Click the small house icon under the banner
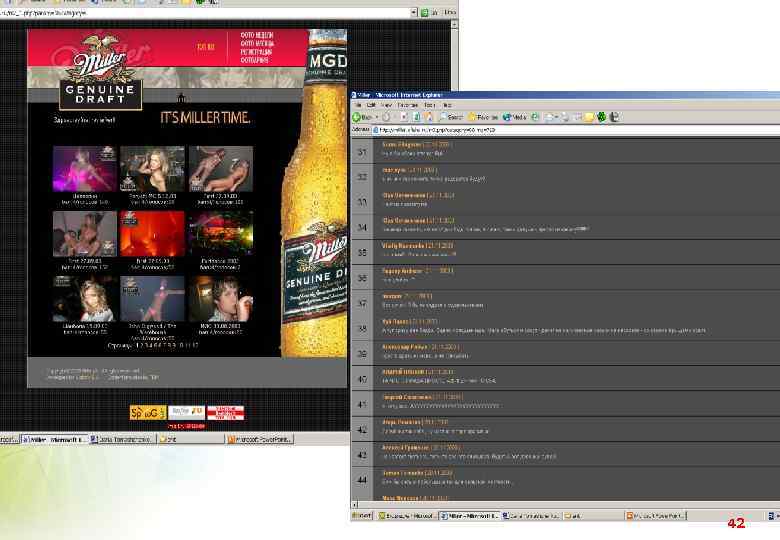 [182, 97]
